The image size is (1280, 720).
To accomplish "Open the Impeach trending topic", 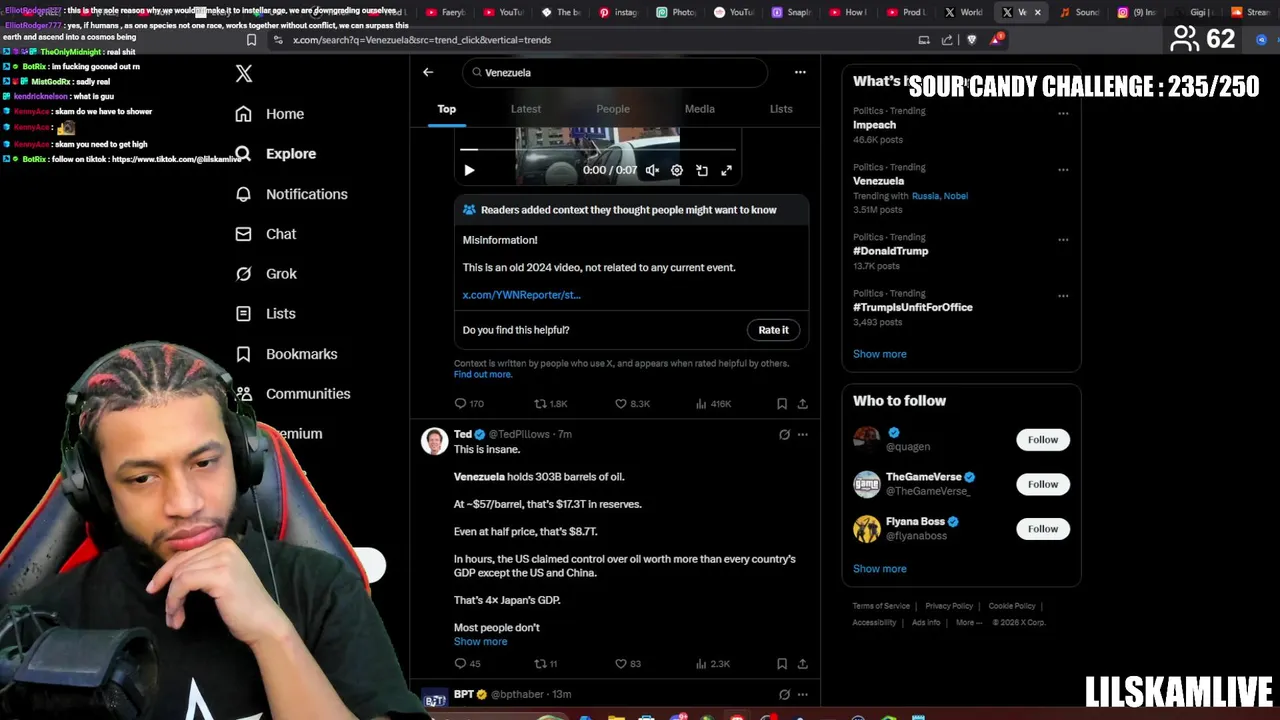I will [x=874, y=125].
